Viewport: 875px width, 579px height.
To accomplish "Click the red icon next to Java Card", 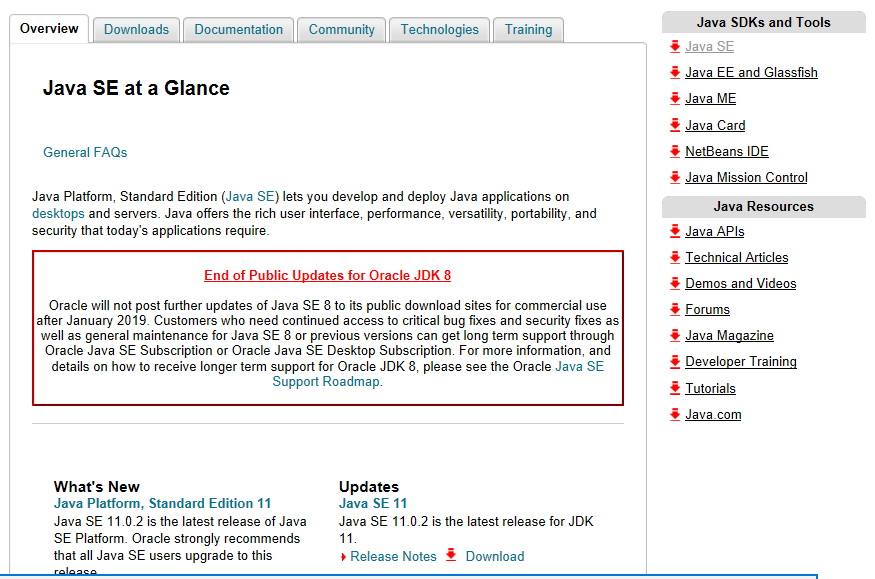I will click(x=675, y=124).
